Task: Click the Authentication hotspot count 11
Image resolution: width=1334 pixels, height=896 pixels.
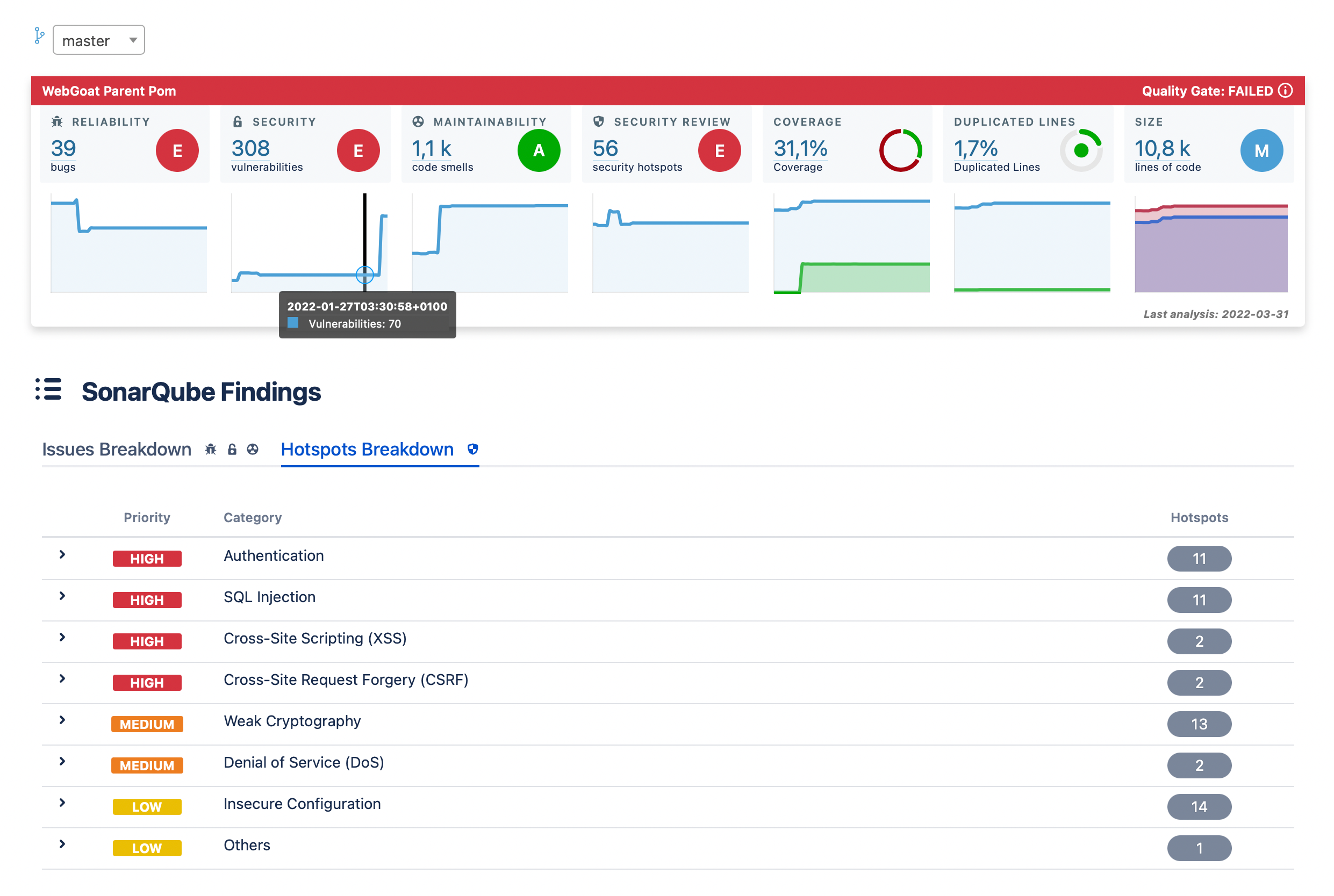Action: click(1199, 559)
